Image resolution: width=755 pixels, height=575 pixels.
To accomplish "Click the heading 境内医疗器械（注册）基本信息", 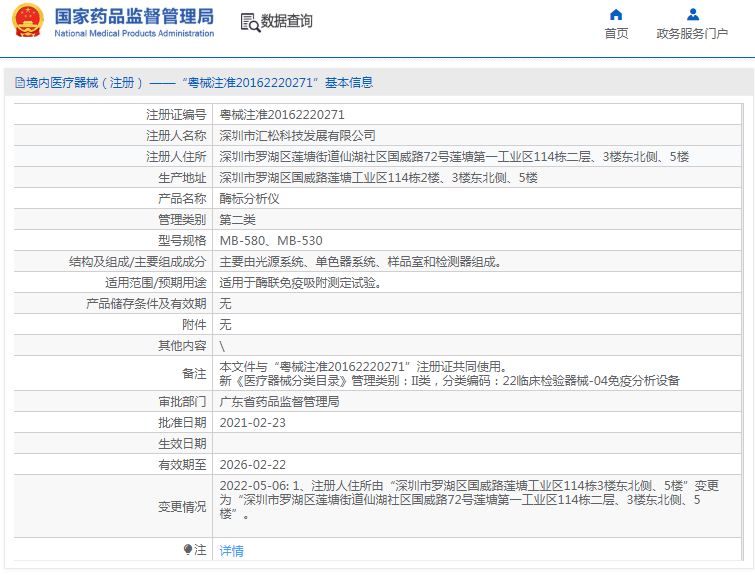I will pos(194,83).
